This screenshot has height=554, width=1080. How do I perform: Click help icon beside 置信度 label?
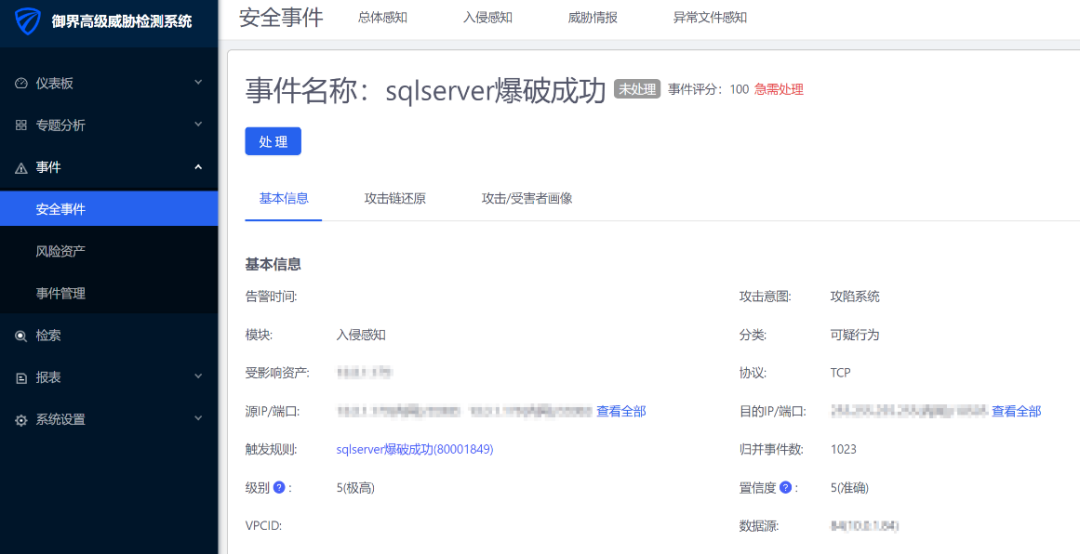pos(786,488)
